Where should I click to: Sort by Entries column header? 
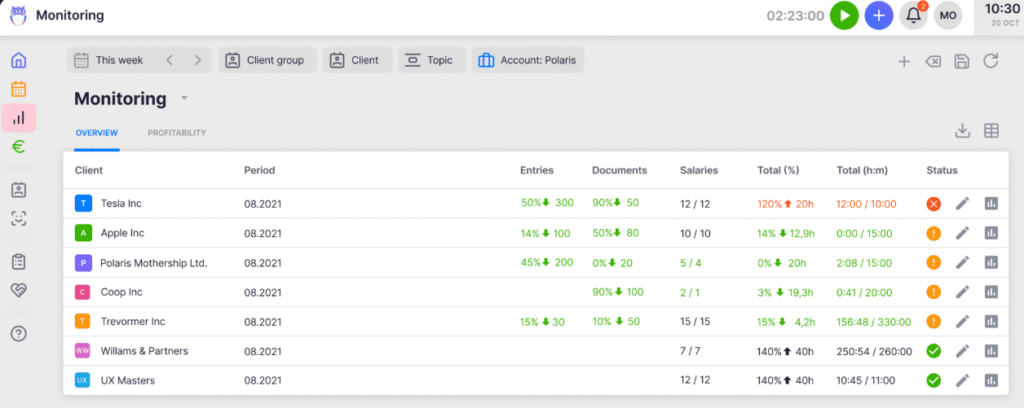pyautogui.click(x=537, y=170)
